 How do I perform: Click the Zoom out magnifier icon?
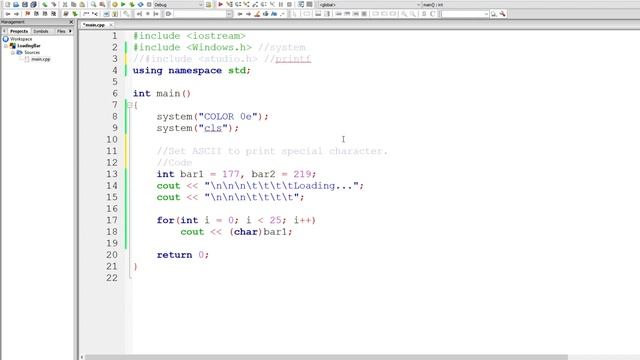(x=413, y=14)
